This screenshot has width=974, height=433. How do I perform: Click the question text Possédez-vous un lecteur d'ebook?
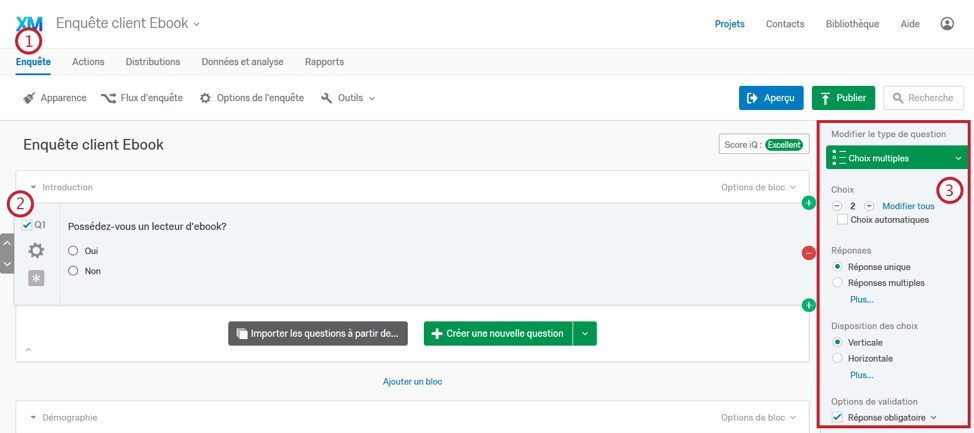click(147, 227)
